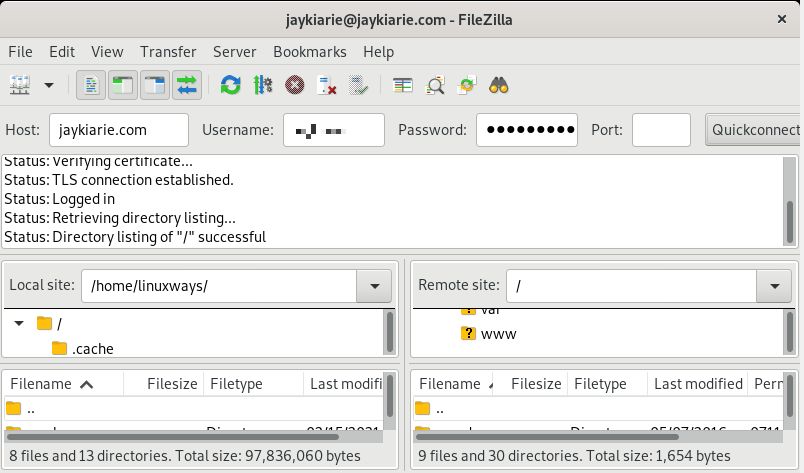Click local status "8 files and 13 directories"
Viewport: 804px width, 473px height.
(x=185, y=456)
